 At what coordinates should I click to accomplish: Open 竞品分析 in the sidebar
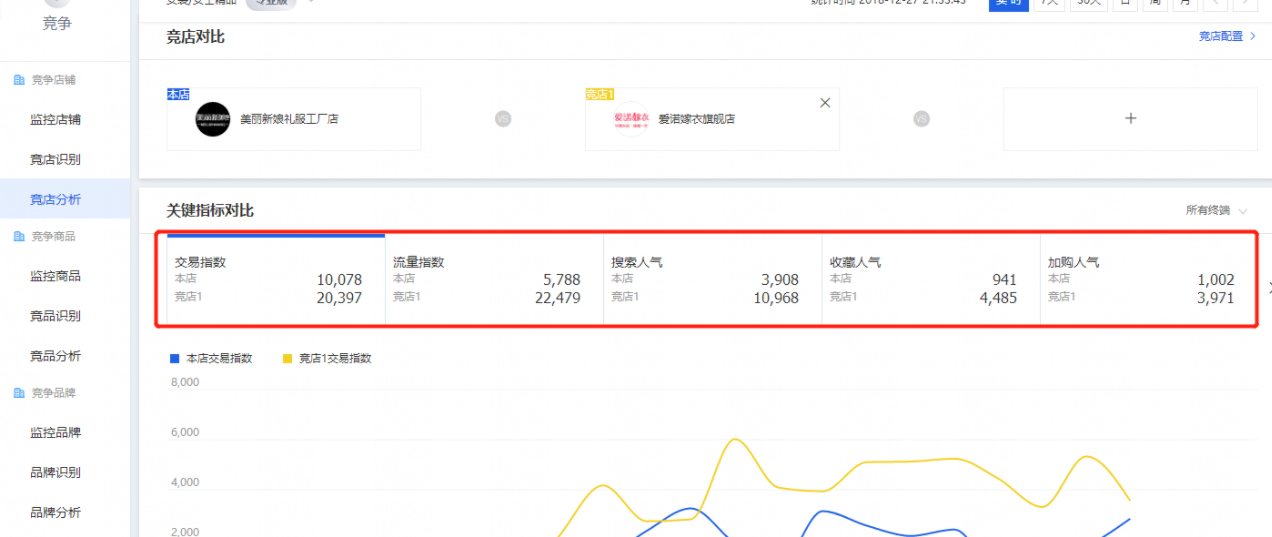(x=55, y=356)
